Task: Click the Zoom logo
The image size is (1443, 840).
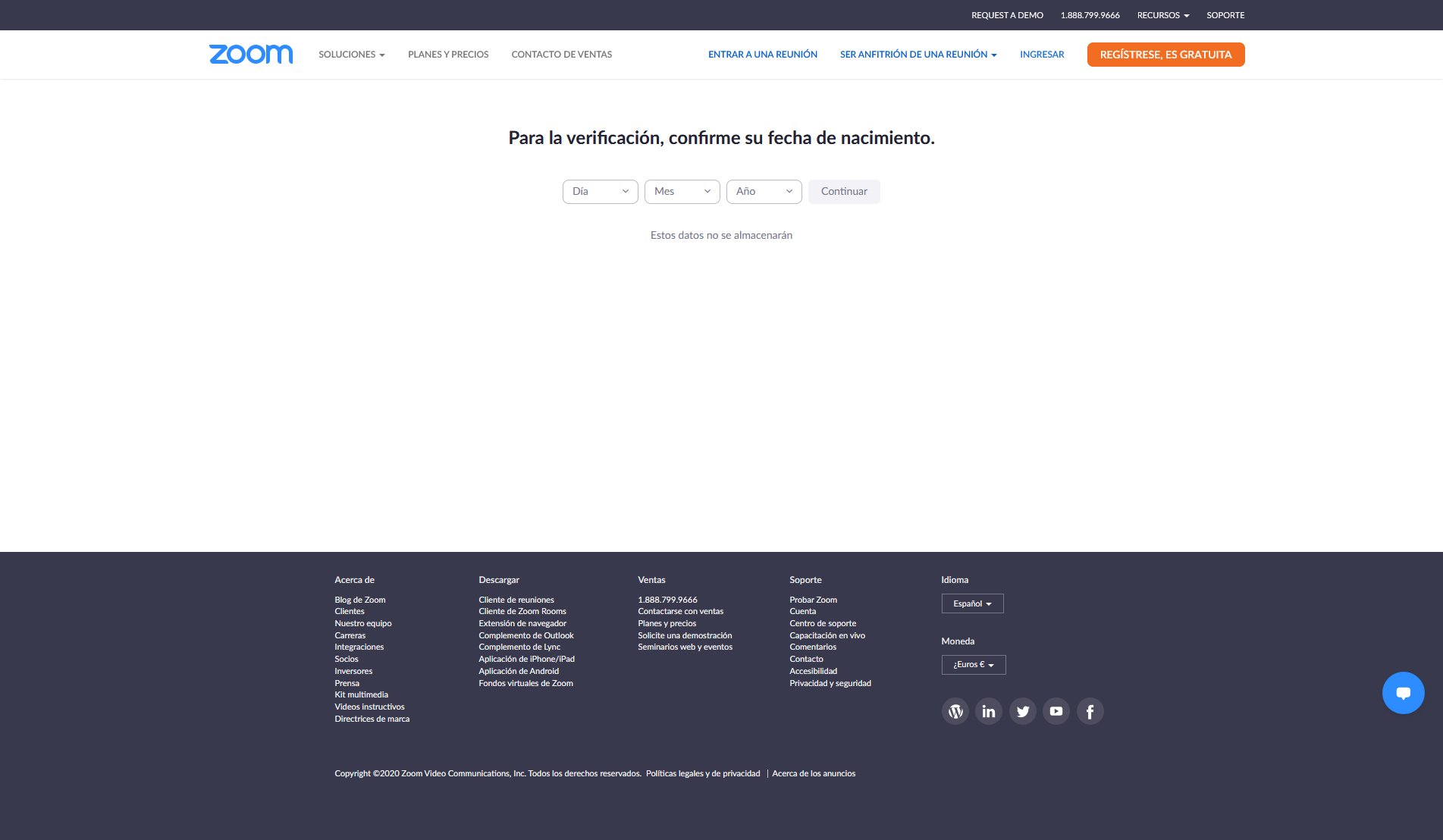Action: (x=251, y=54)
